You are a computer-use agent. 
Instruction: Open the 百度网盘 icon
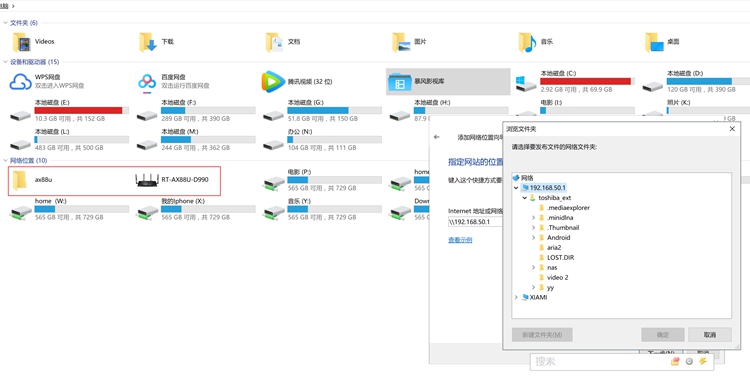tap(147, 82)
